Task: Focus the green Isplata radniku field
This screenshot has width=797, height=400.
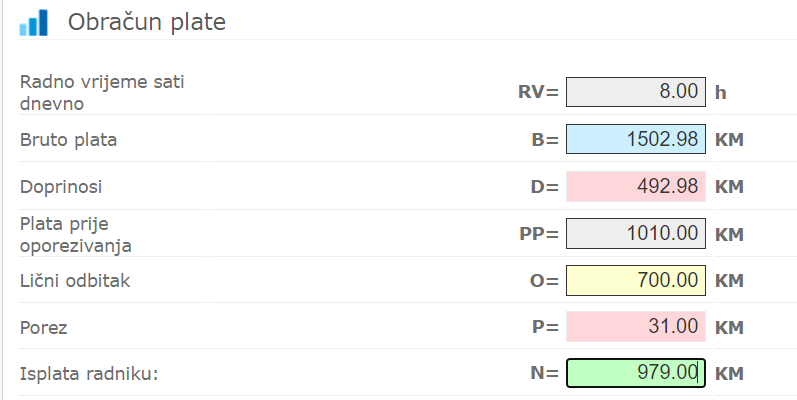Action: [636, 373]
